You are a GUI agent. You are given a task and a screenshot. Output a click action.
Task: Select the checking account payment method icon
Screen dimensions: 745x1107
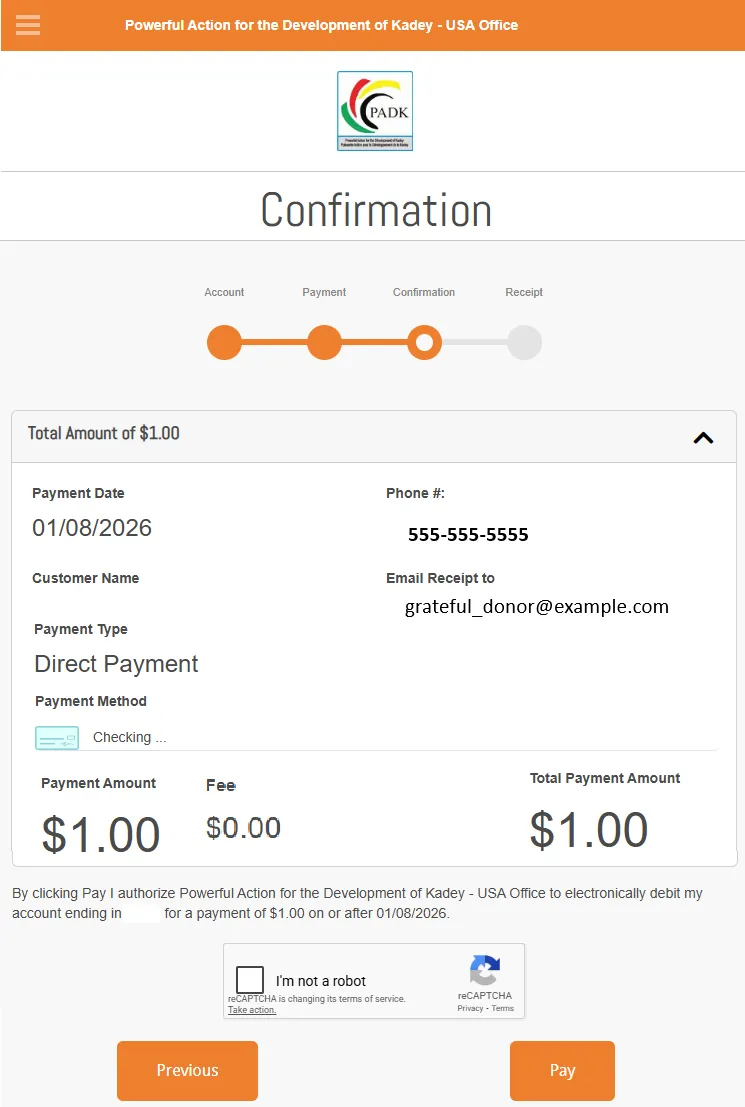[57, 737]
